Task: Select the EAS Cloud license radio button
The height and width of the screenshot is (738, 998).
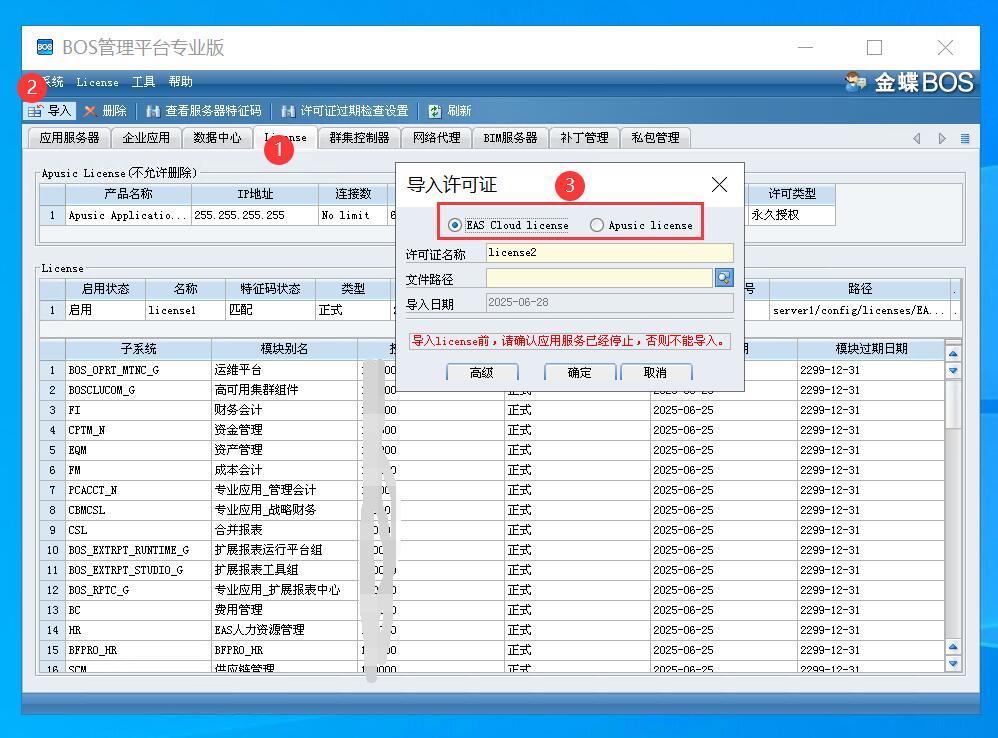Action: pos(454,225)
